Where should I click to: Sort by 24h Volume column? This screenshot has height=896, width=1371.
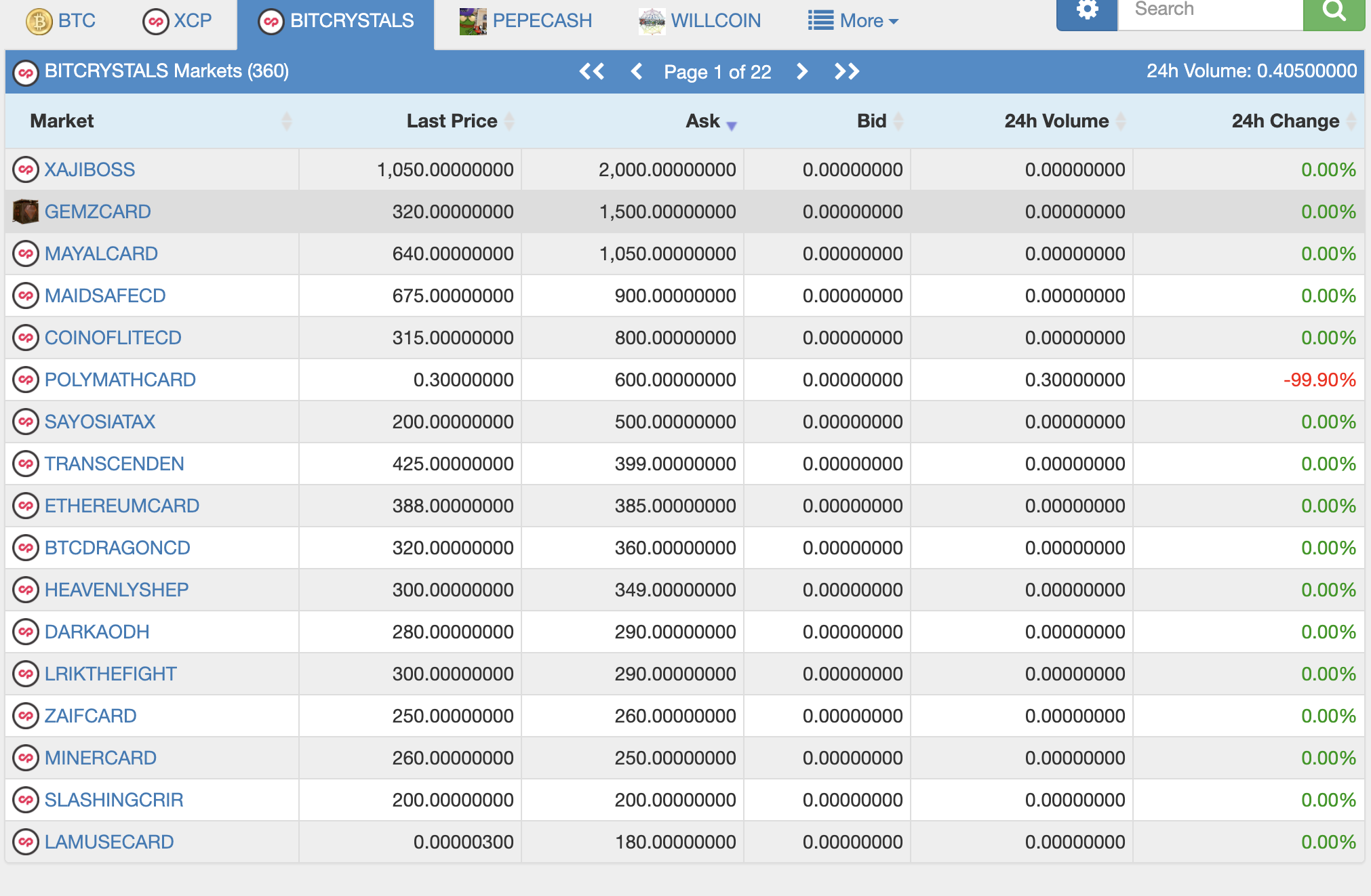coord(1022,121)
